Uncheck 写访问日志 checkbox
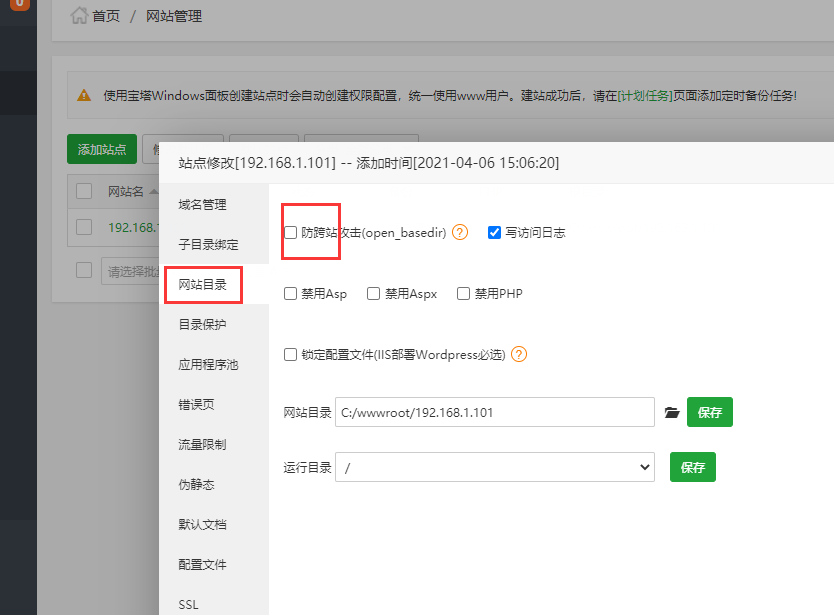This screenshot has height=615, width=834. (494, 232)
